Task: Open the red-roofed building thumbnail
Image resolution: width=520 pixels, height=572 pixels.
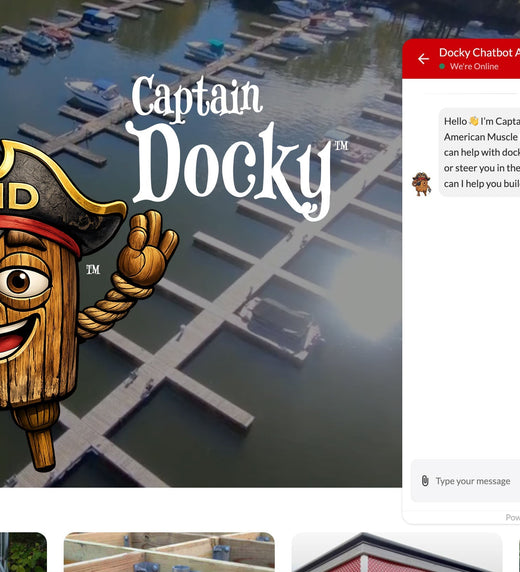Action: point(397,552)
